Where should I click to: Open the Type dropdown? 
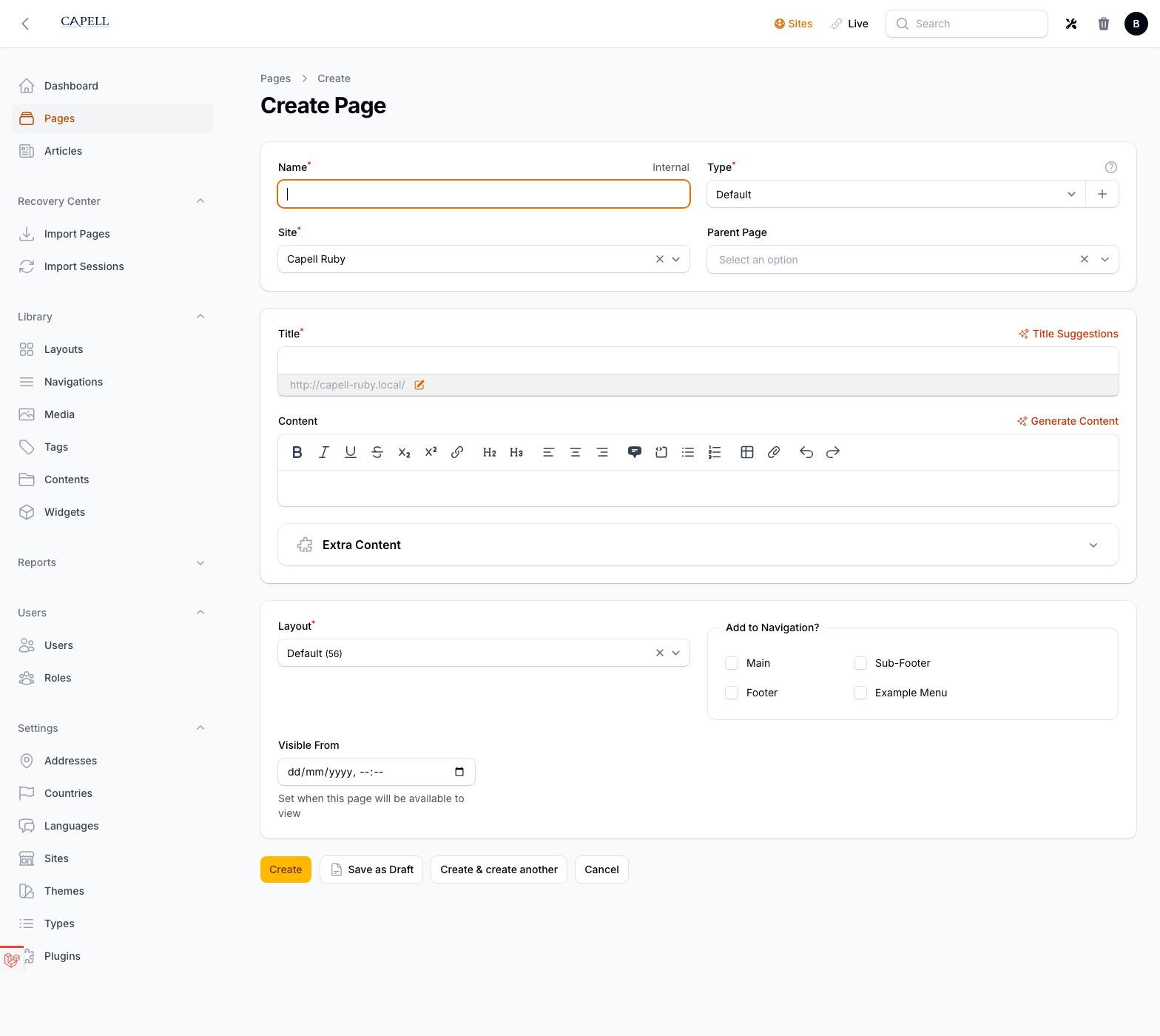coord(896,194)
